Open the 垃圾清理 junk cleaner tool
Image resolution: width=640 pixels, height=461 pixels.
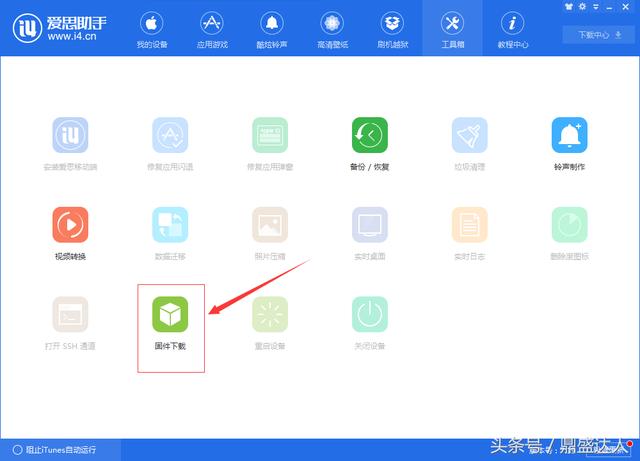tap(469, 135)
